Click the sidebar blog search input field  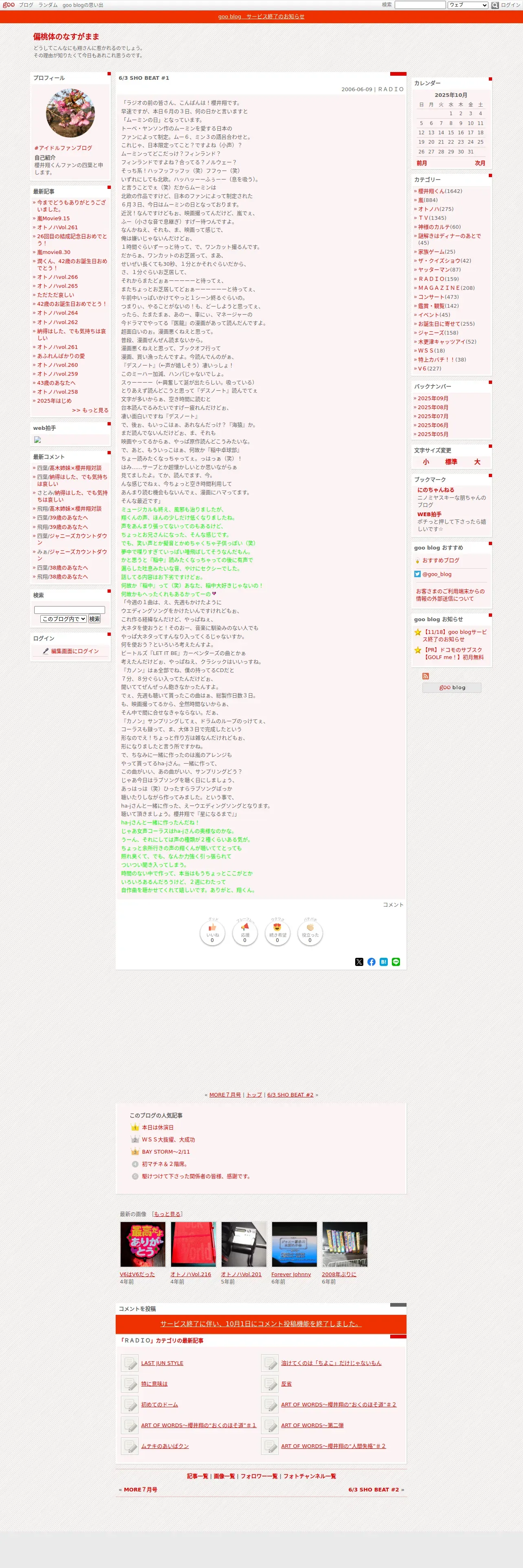[69, 610]
